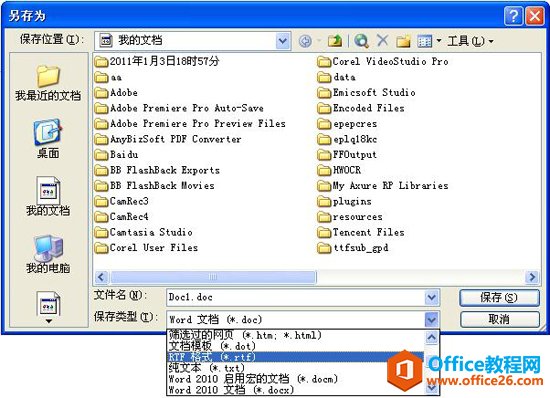This screenshot has width=550, height=398.
Task: Click the horizontal scrollbar right arrow
Action: 532,277
